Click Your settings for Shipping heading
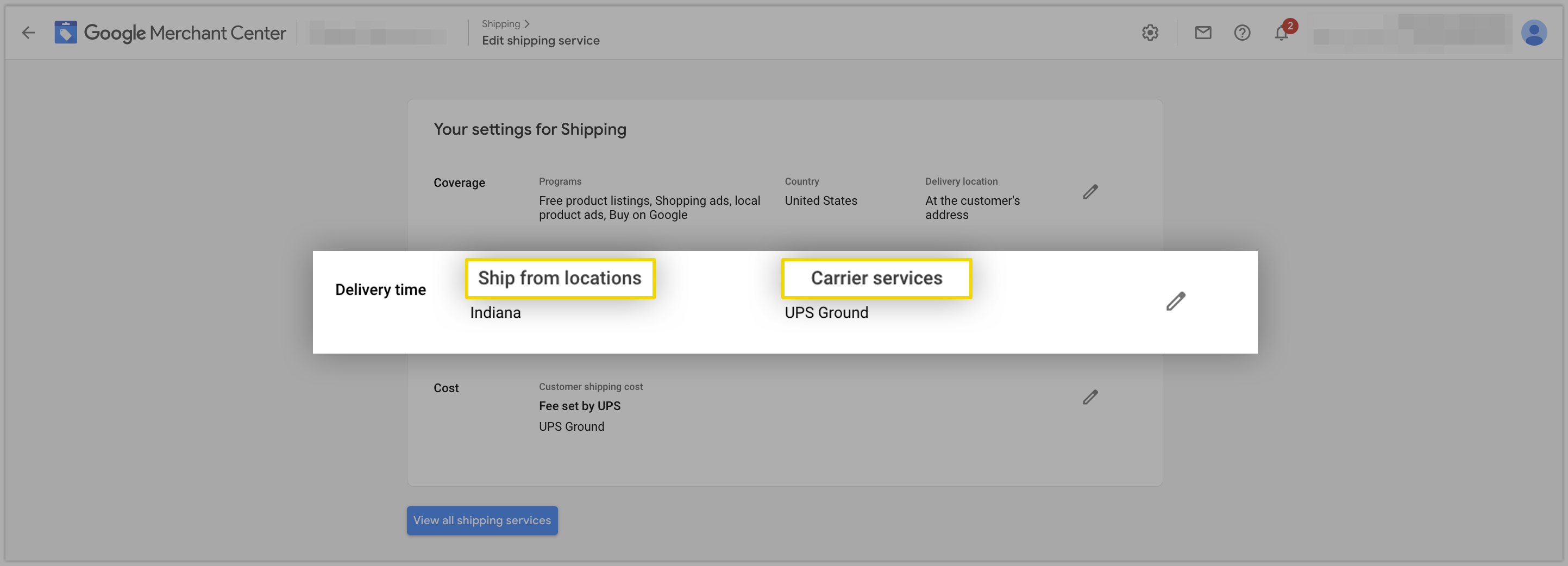1568x566 pixels. [530, 129]
